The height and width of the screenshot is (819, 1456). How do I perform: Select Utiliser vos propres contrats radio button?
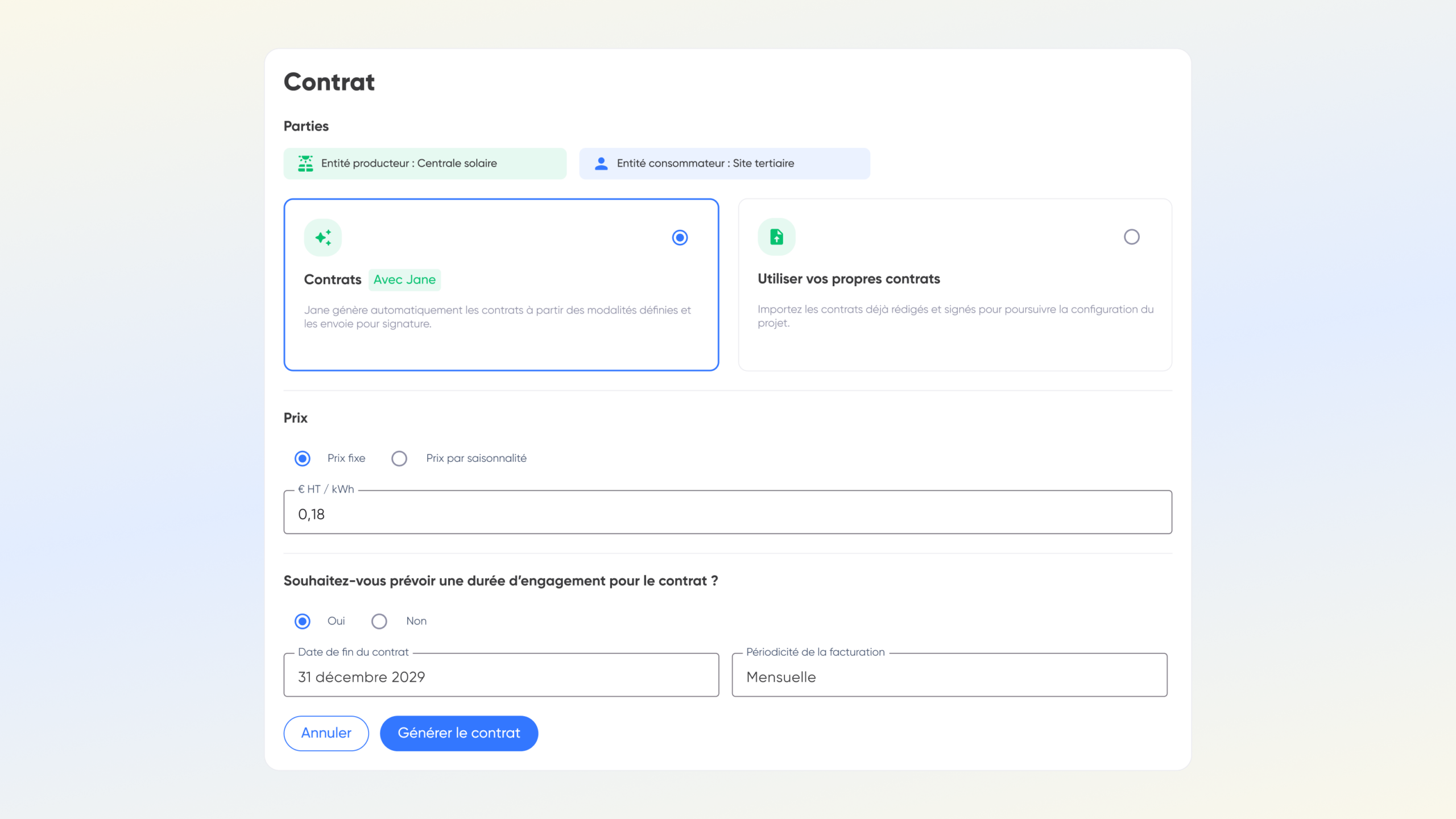tap(1131, 237)
